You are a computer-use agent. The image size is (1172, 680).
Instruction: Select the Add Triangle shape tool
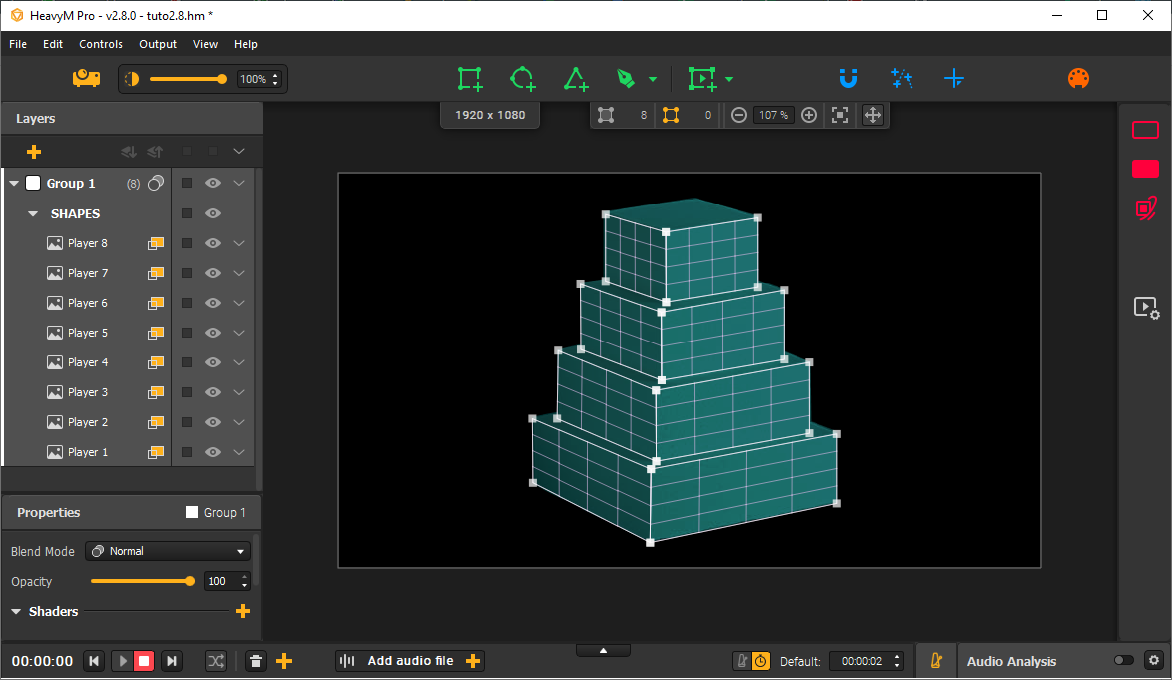point(576,79)
